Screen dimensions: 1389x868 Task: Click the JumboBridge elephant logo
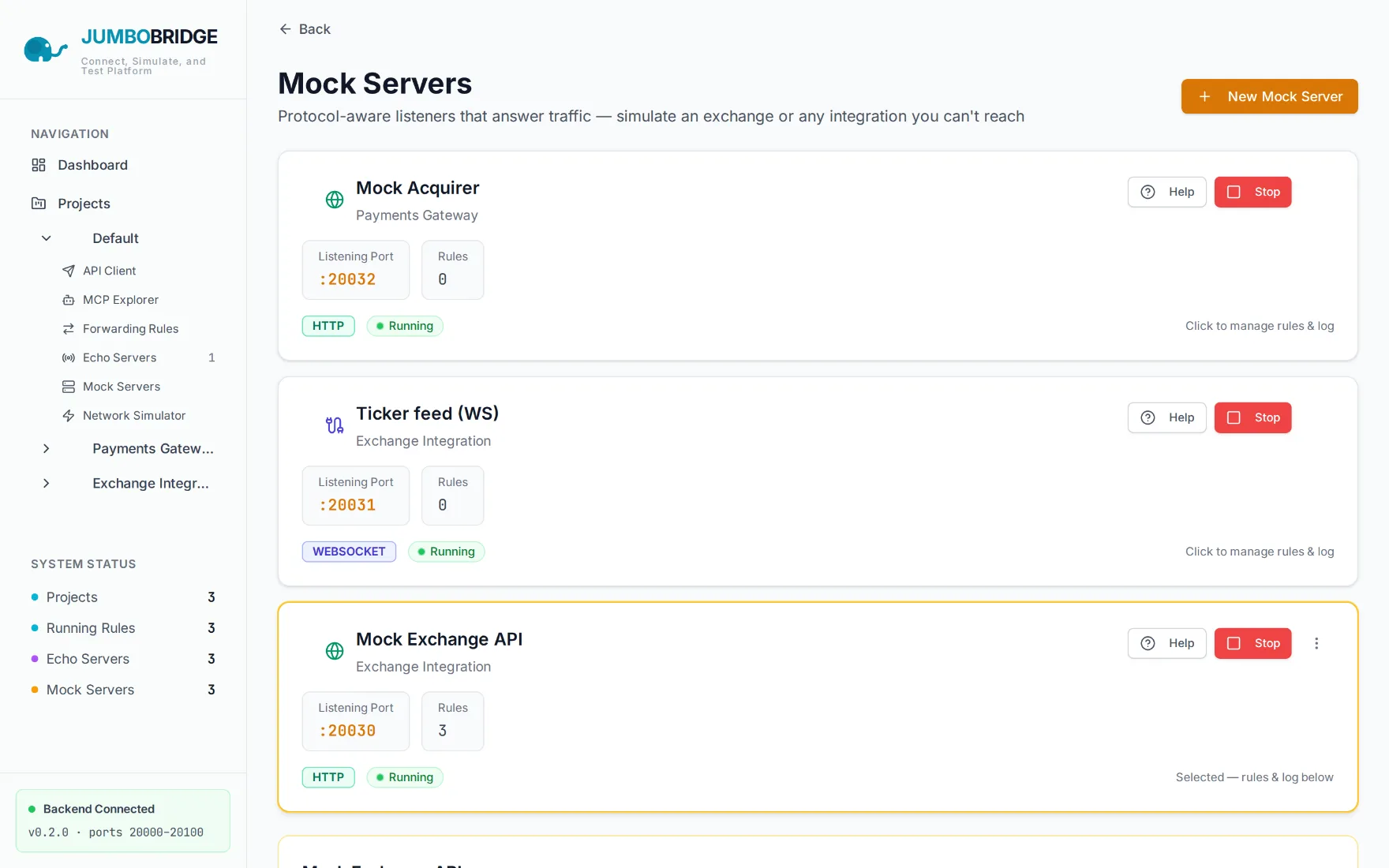[45, 49]
